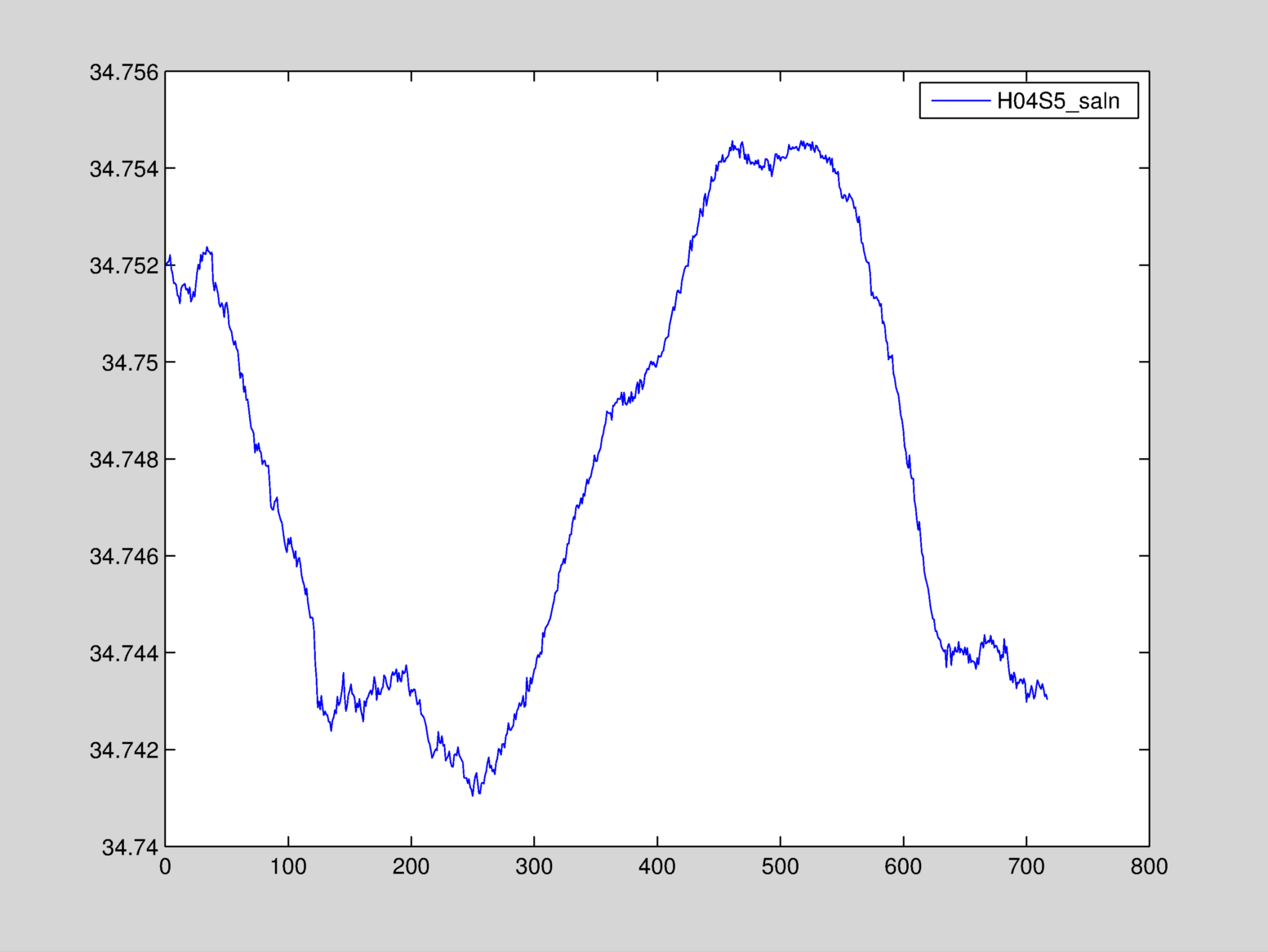Click the 34.752 y-axis tick label
The height and width of the screenshot is (952, 1268).
click(x=124, y=266)
